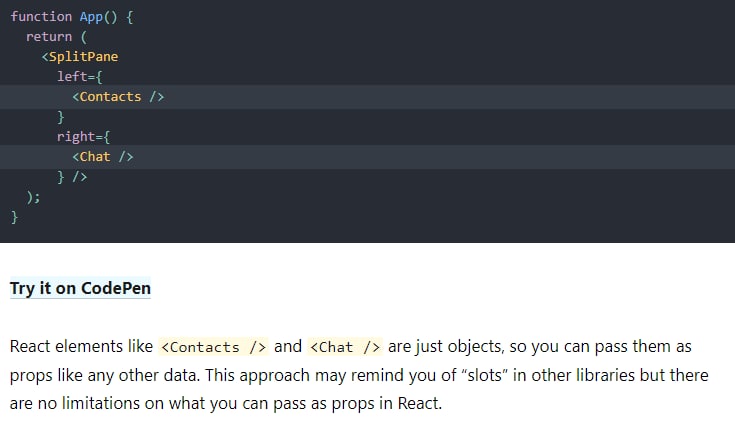Click the final closing brace of code
The image size is (735, 437).
14,216
